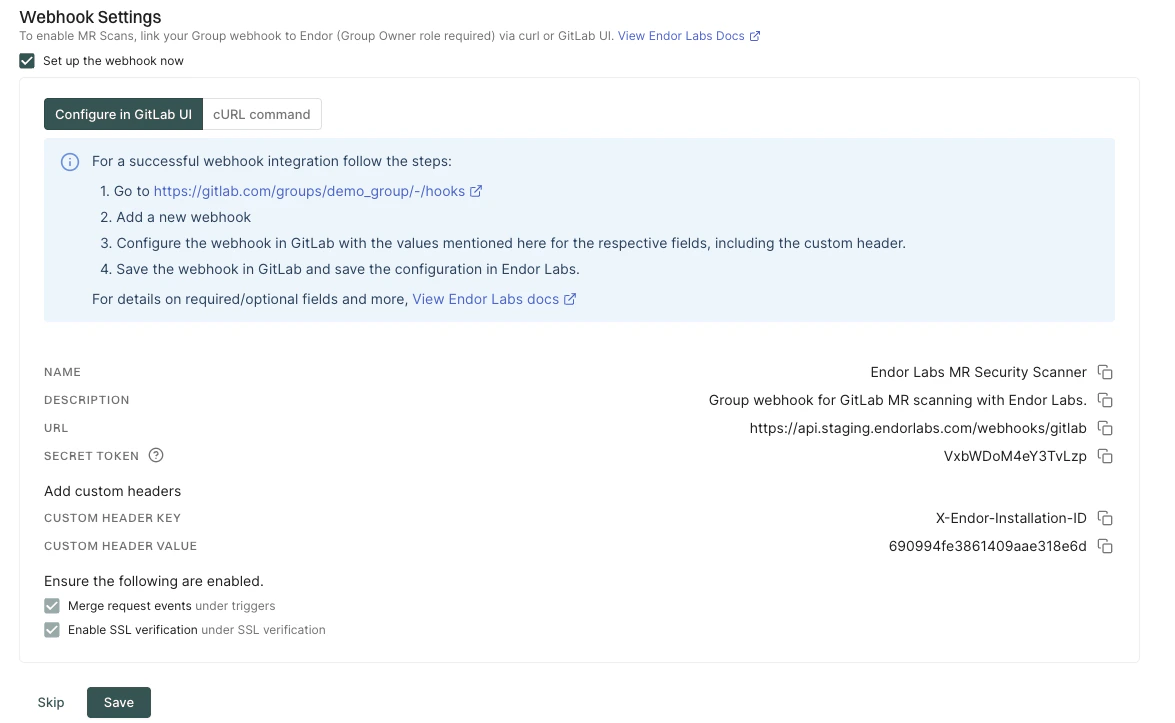Save the webhook configuration
The height and width of the screenshot is (723, 1175).
click(118, 702)
